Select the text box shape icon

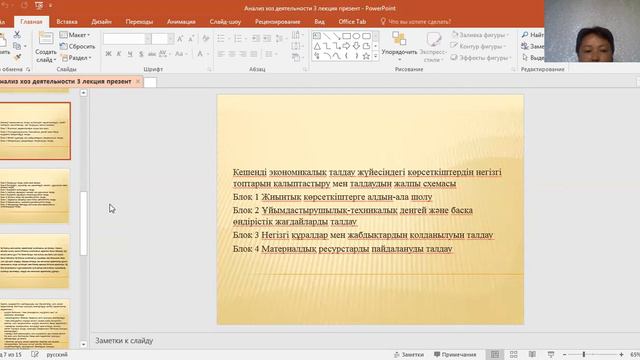(x=317, y=36)
